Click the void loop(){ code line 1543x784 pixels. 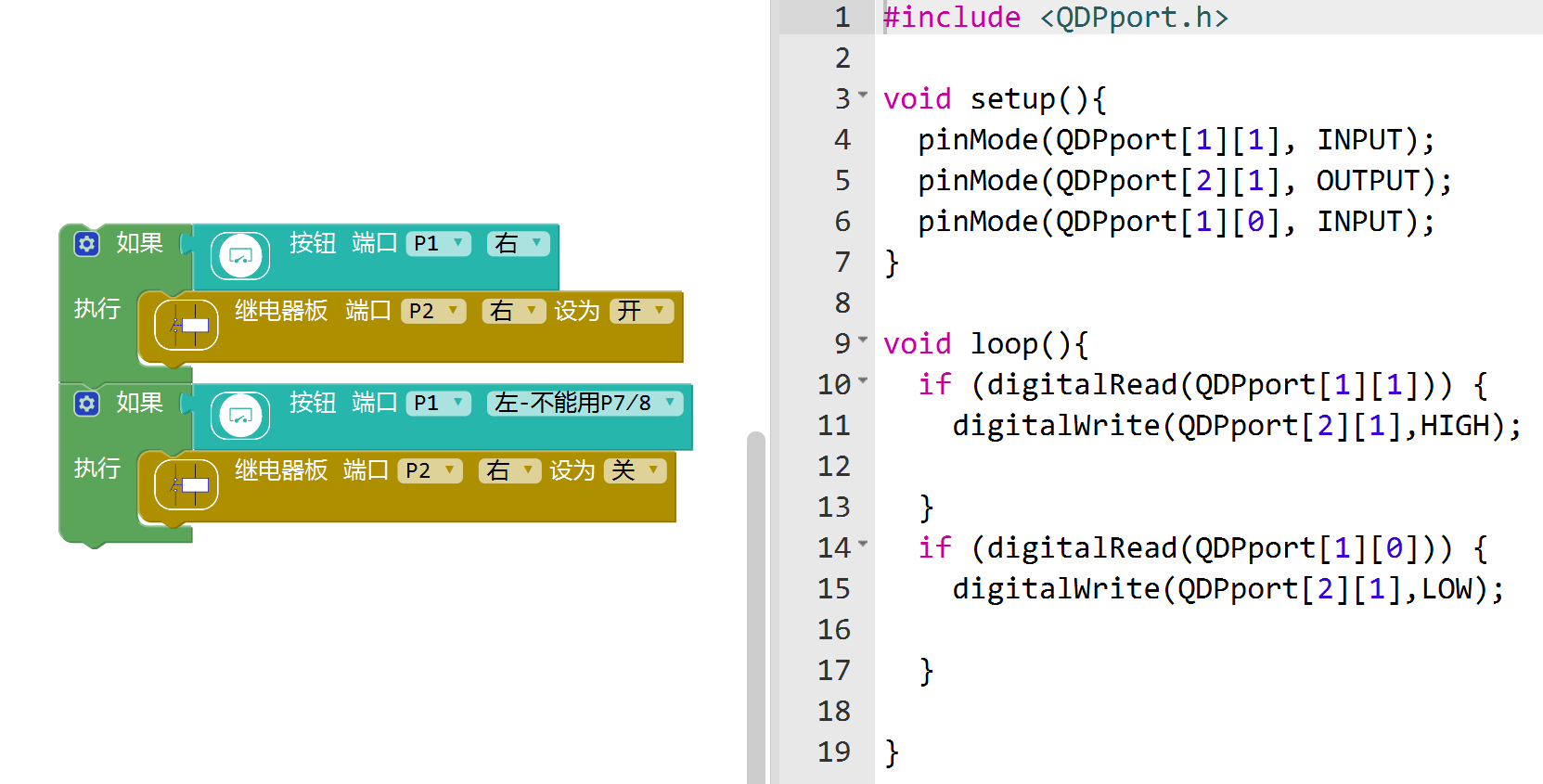[986, 344]
